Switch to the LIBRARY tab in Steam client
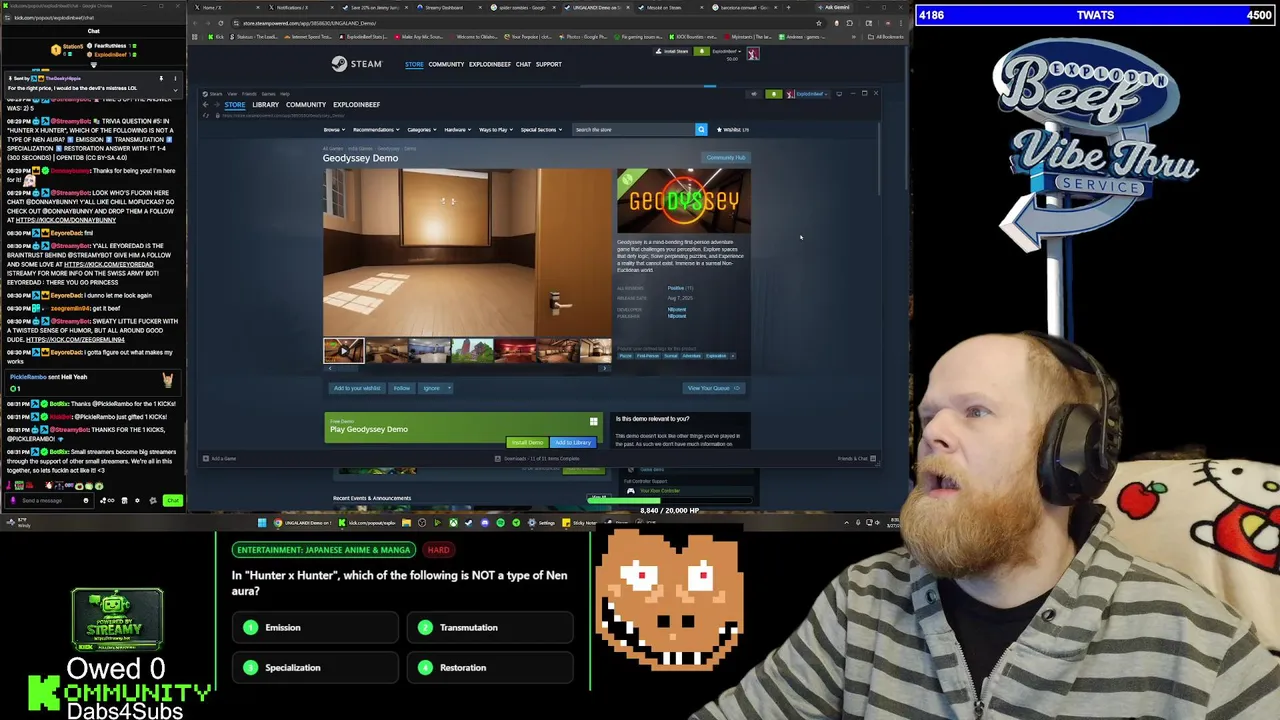1280x720 pixels. coord(265,105)
